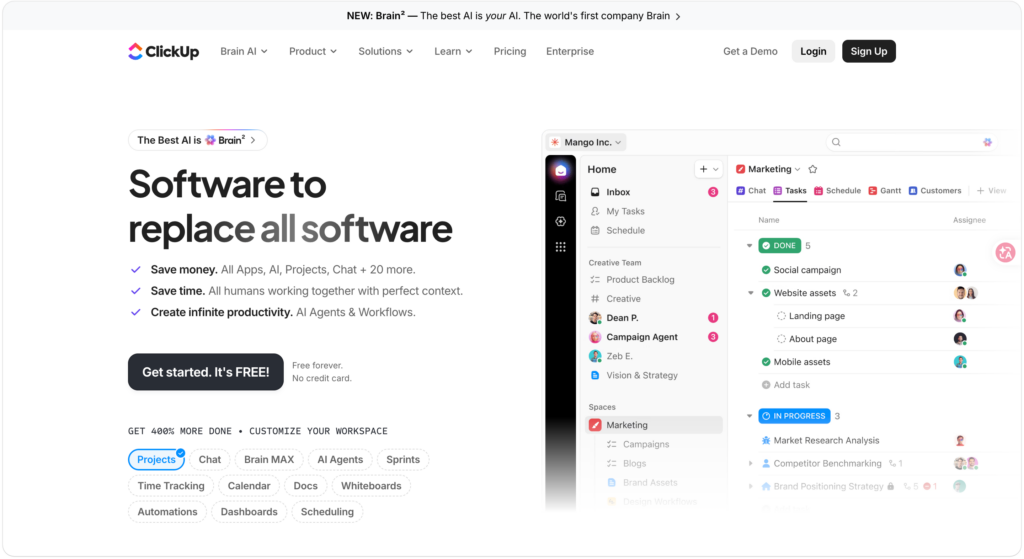The width and height of the screenshot is (1024, 559).
Task: Mark Landing page status circle
Action: point(781,316)
